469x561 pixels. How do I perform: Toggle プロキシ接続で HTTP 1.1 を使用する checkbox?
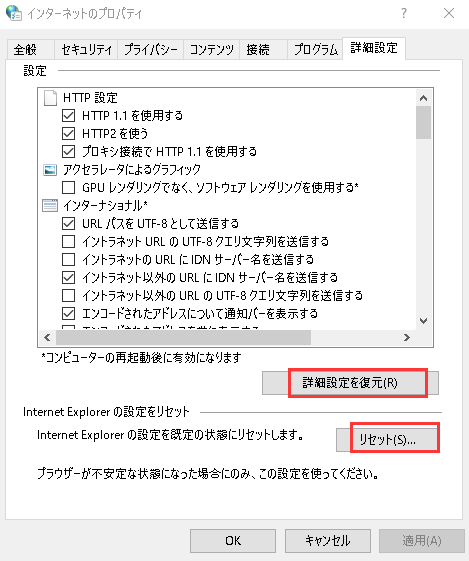[x=68, y=151]
